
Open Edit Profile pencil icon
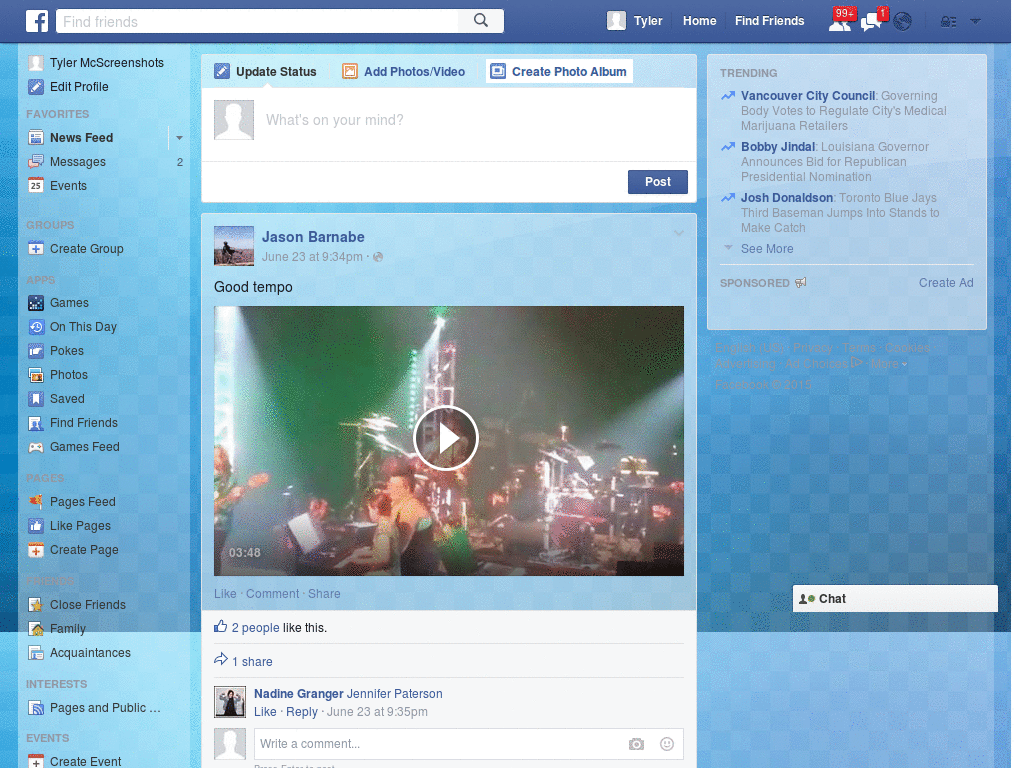point(36,87)
